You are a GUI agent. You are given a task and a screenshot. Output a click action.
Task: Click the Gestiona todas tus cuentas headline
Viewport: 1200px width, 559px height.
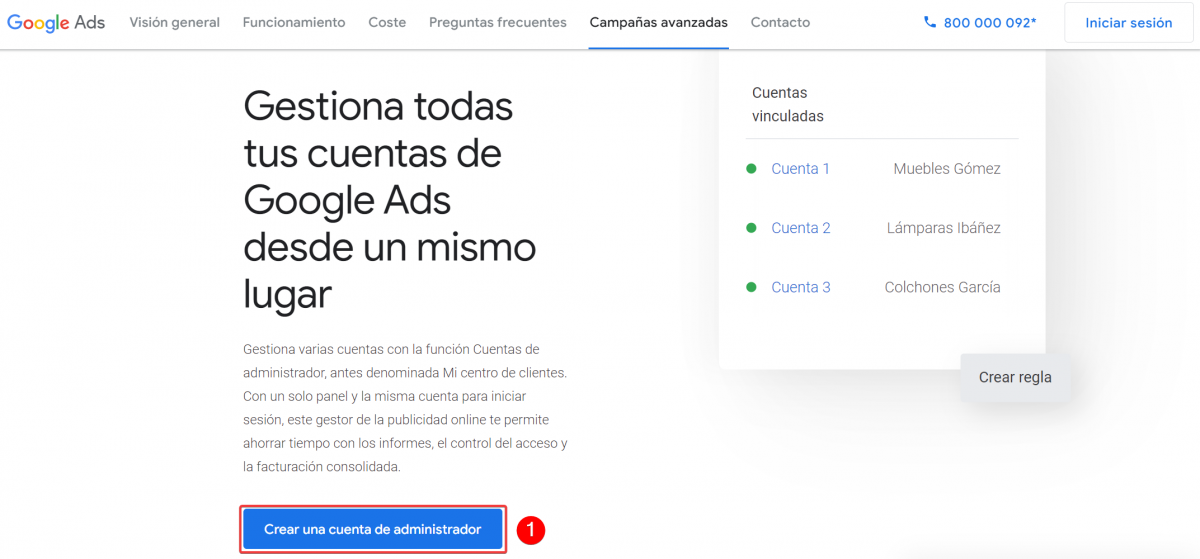pyautogui.click(x=390, y=200)
